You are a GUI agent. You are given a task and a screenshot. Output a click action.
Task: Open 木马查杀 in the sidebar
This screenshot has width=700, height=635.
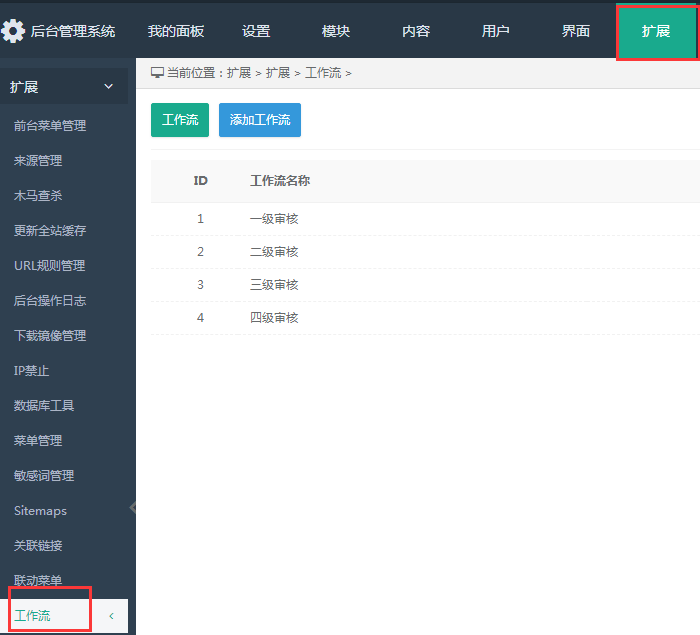point(38,196)
